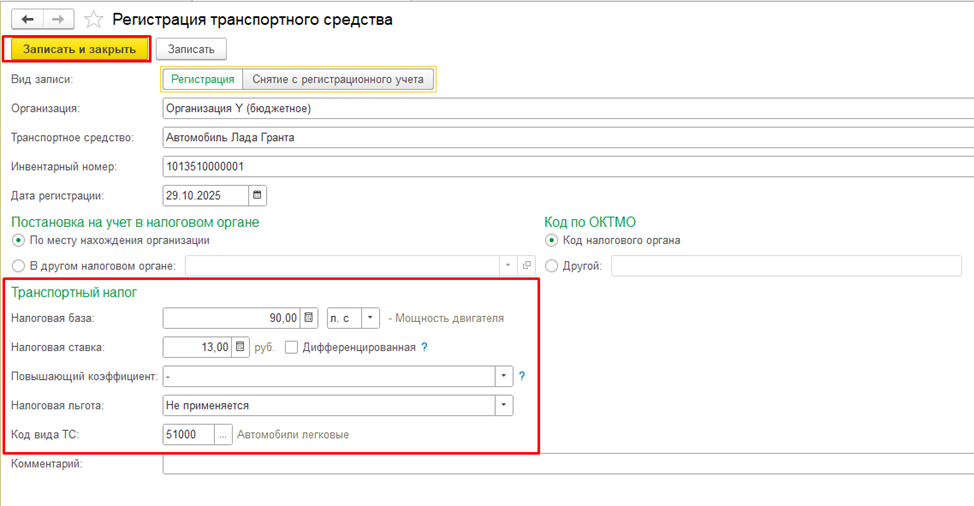Image resolution: width=974 pixels, height=506 pixels.
Task: Expand the Повышающий коэффициент dropdown
Action: (504, 376)
